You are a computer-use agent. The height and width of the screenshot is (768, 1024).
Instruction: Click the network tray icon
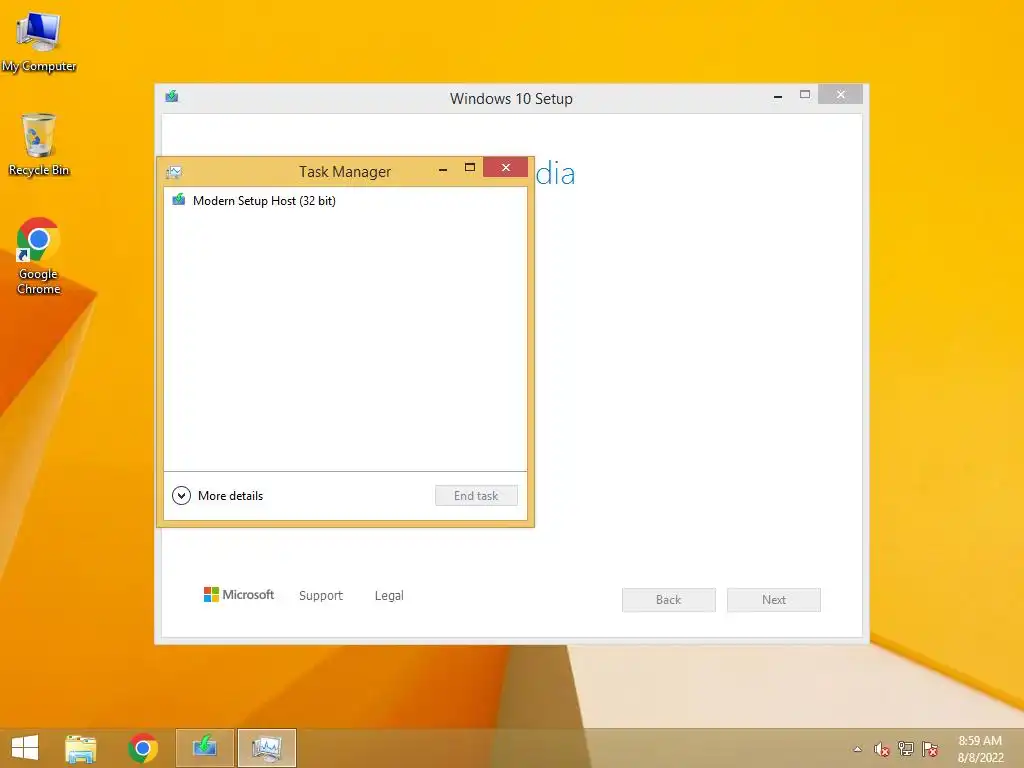[x=906, y=749]
